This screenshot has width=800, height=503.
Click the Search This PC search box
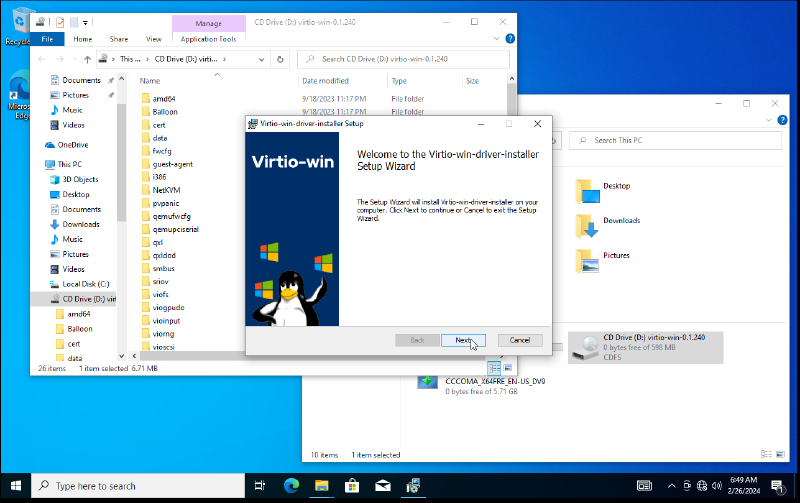point(675,140)
